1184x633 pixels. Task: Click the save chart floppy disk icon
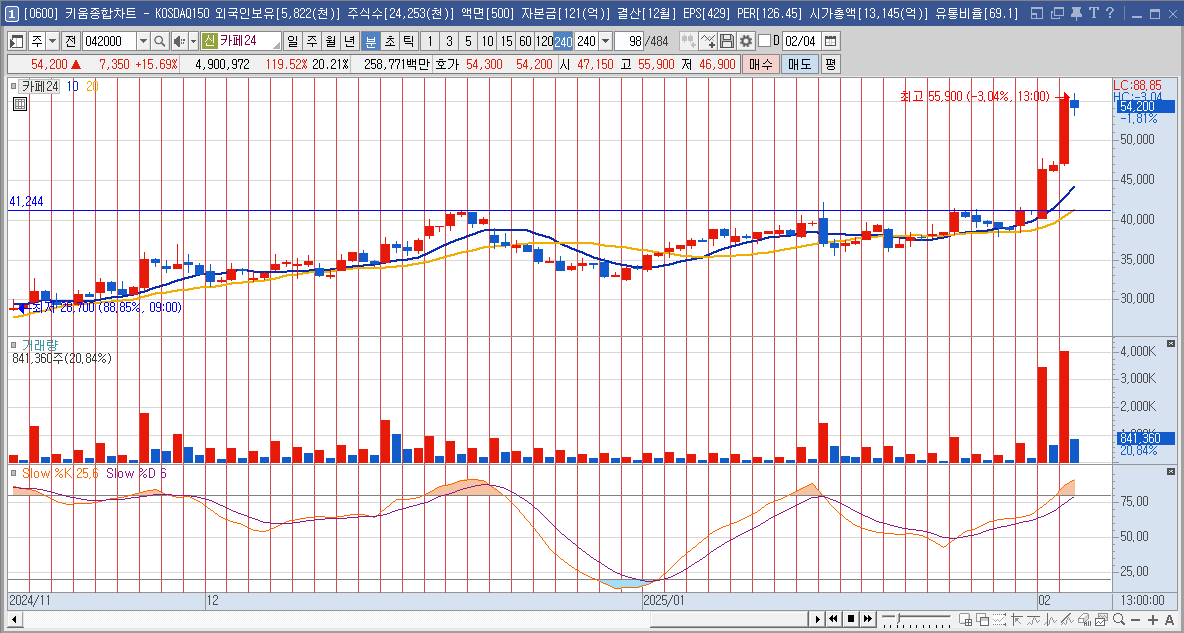(726, 42)
